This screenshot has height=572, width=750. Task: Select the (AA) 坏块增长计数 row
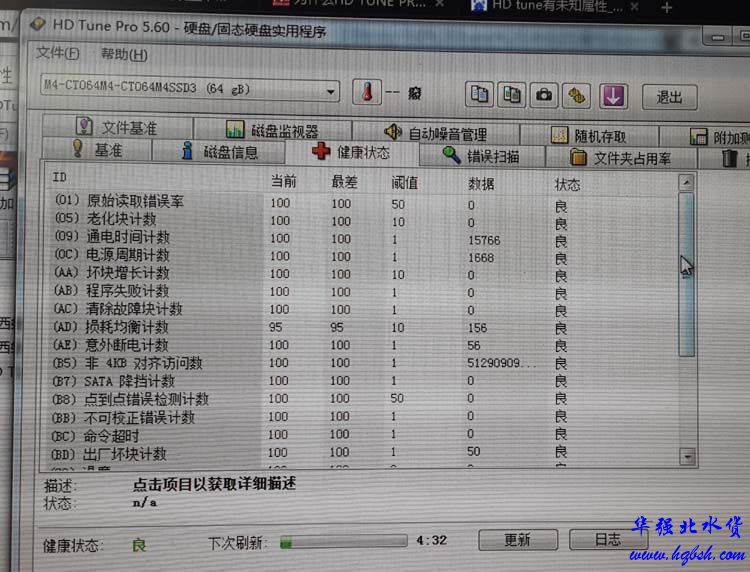[364, 274]
